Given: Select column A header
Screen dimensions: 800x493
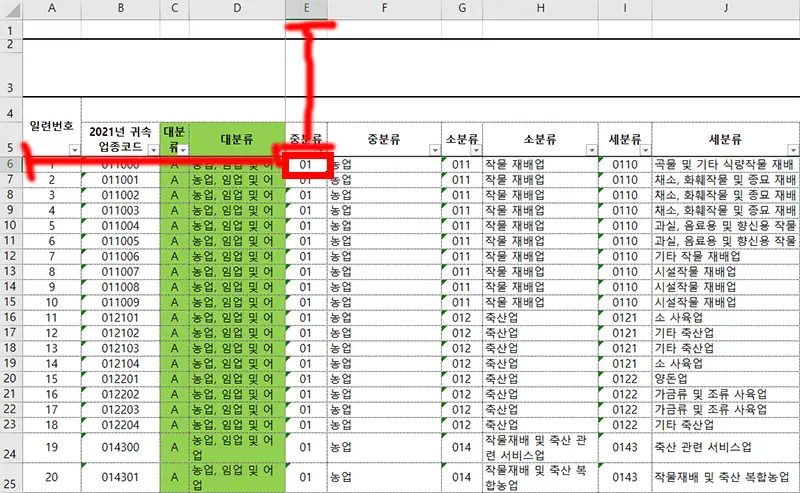Looking at the screenshot, I should 52,9.
